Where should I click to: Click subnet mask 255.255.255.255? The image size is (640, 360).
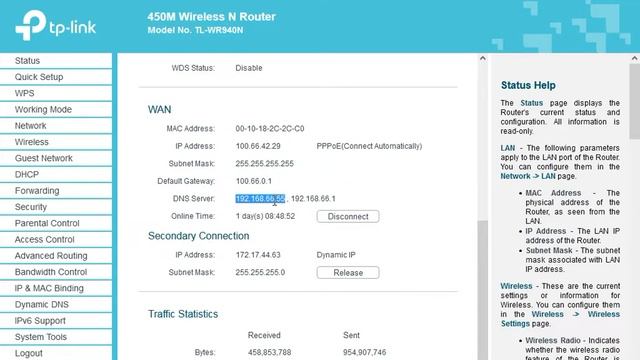(264, 164)
